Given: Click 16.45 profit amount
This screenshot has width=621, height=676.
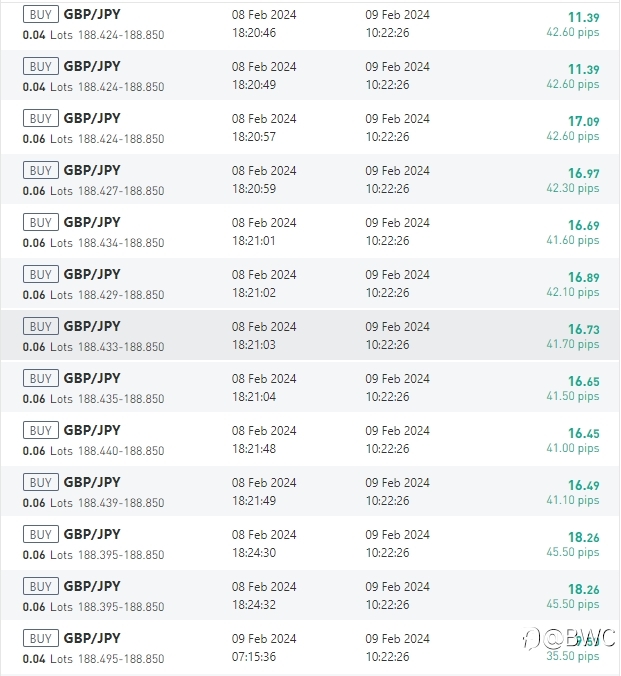Looking at the screenshot, I should point(583,433).
